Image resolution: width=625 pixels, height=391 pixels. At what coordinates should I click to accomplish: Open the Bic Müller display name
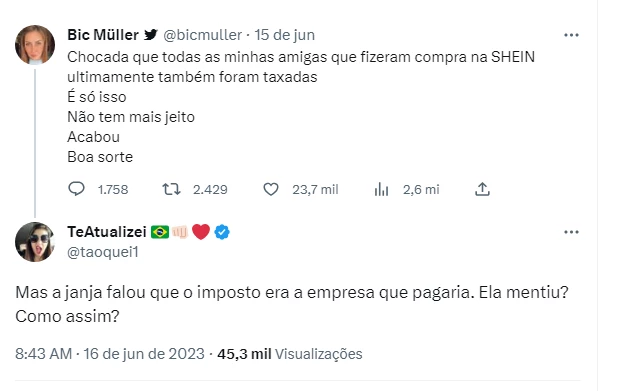point(103,35)
